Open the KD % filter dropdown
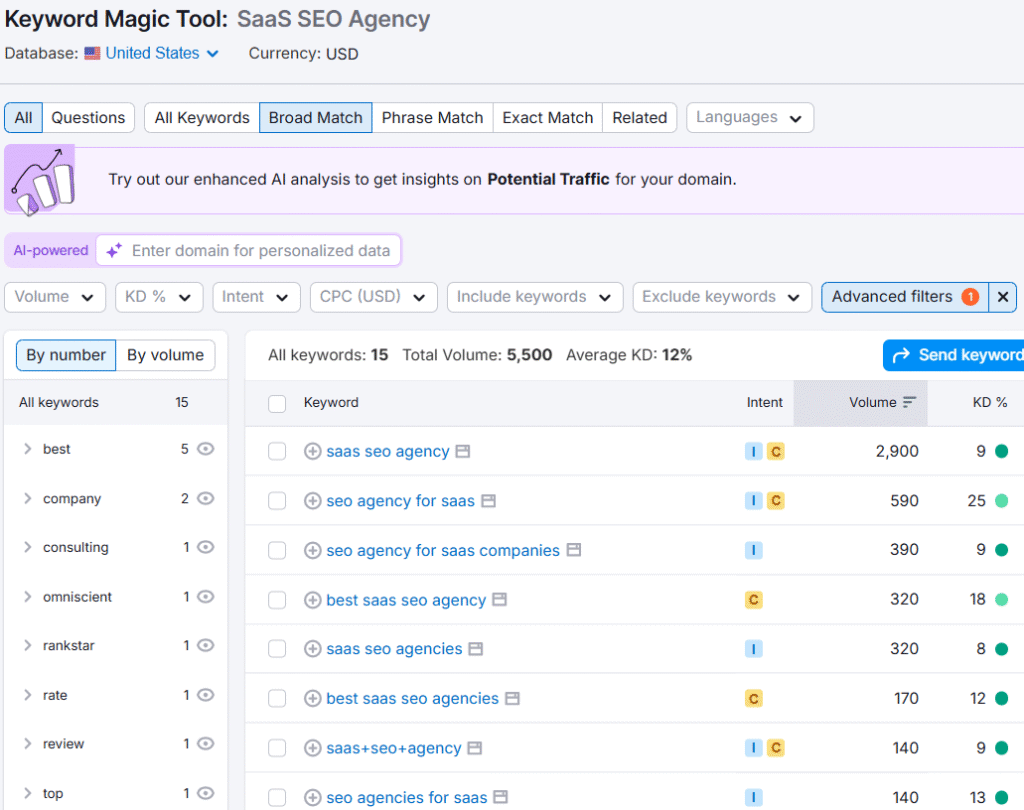The image size is (1024, 810). point(159,297)
